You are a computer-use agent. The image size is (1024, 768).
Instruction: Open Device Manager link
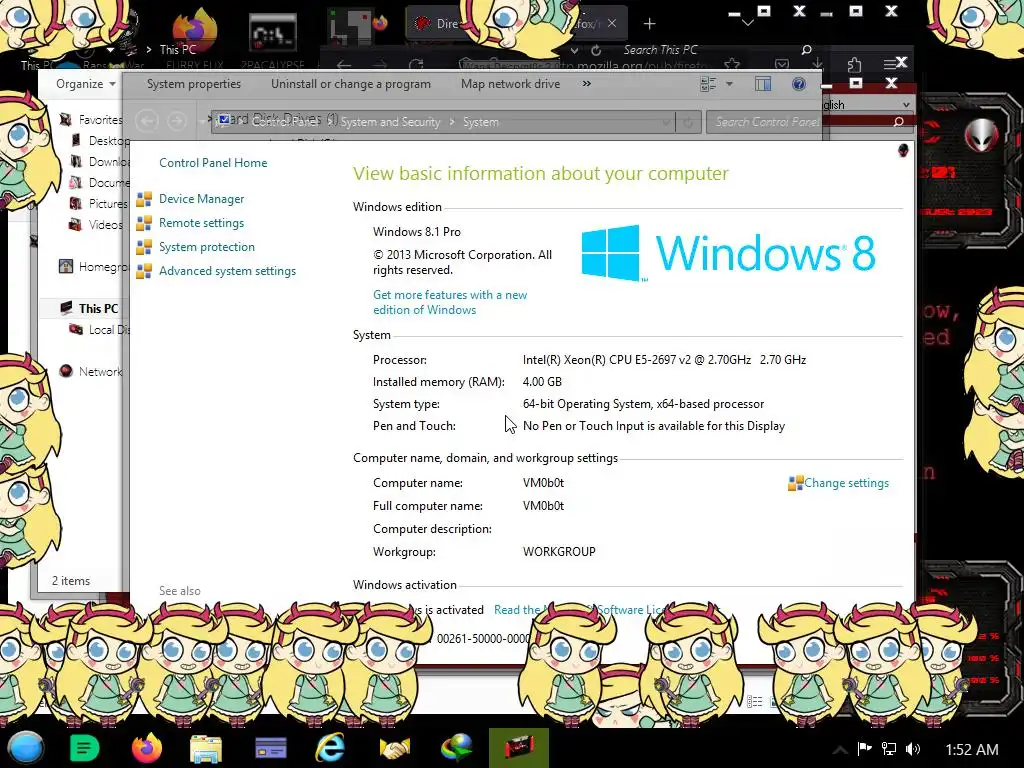[201, 199]
